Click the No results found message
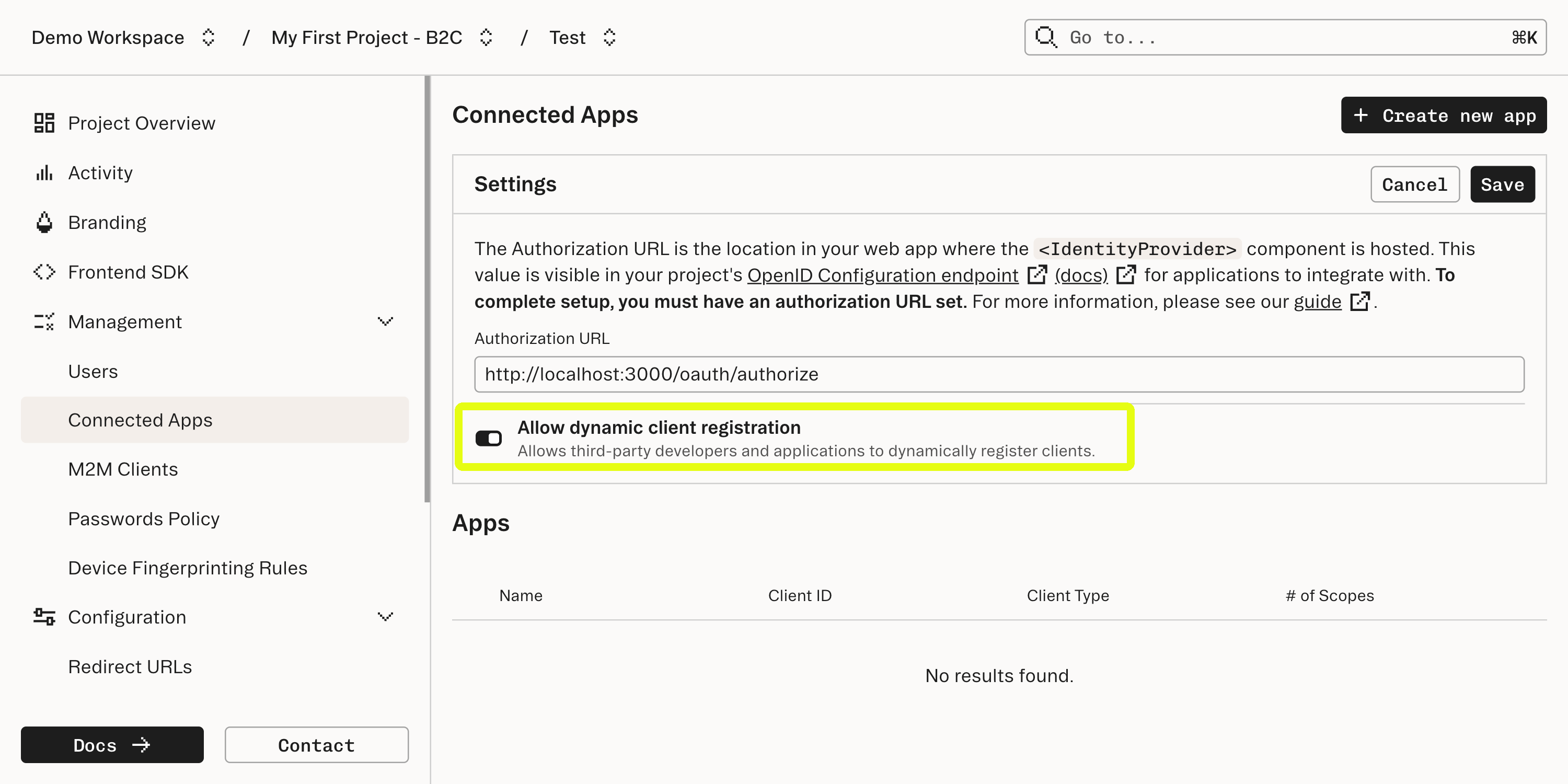The width and height of the screenshot is (1568, 784). (x=999, y=676)
